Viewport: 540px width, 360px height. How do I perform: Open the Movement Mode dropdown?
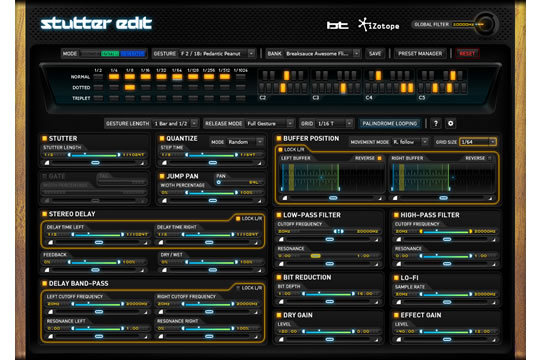(409, 142)
